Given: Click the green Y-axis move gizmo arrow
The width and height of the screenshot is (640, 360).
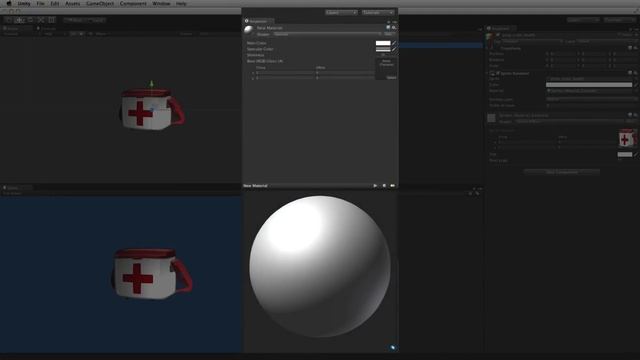Looking at the screenshot, I should click(151, 84).
